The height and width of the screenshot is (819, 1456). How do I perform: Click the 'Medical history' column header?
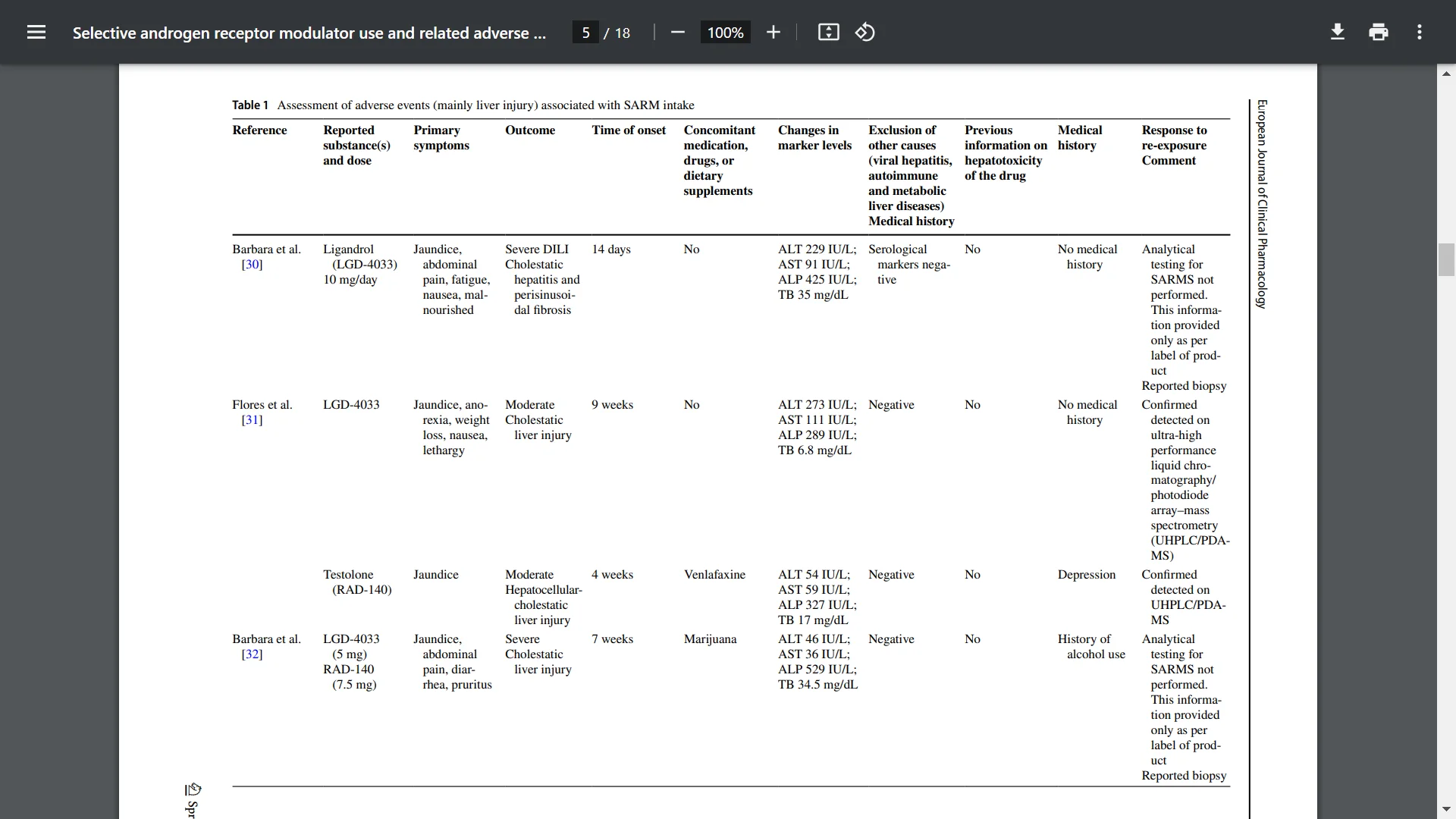pos(1080,138)
